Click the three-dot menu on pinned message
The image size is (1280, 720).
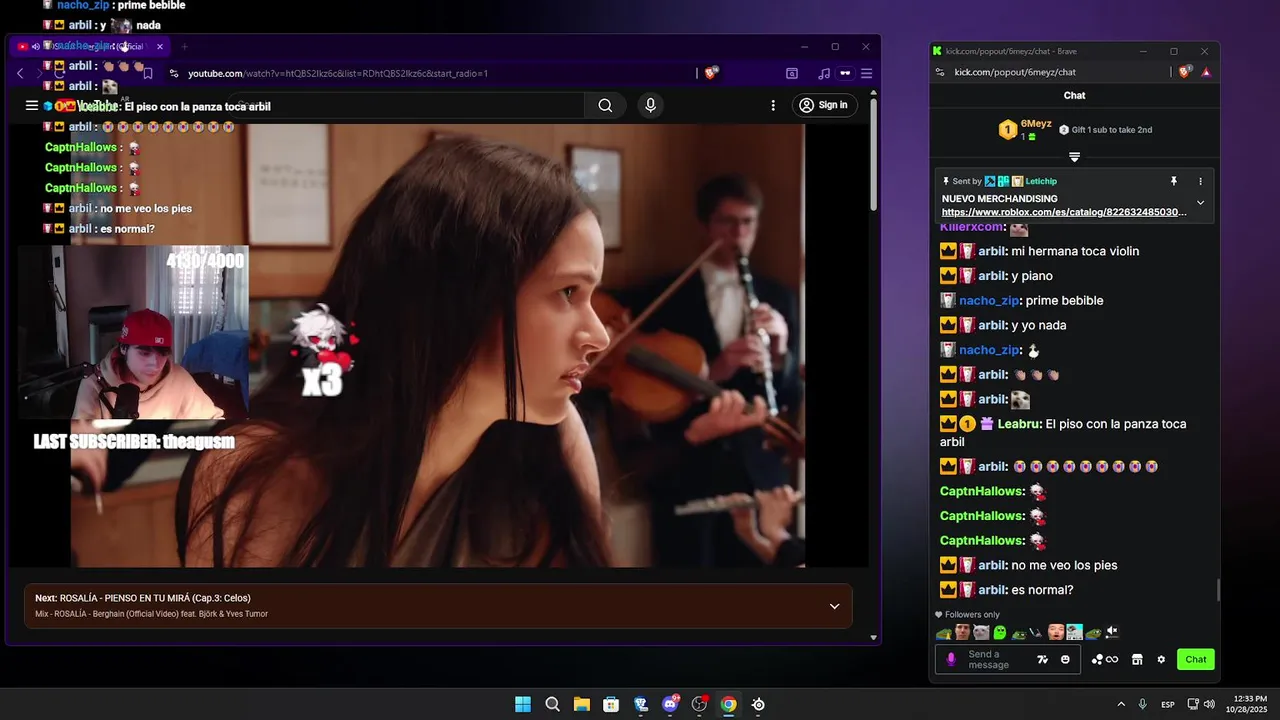pos(1201,181)
